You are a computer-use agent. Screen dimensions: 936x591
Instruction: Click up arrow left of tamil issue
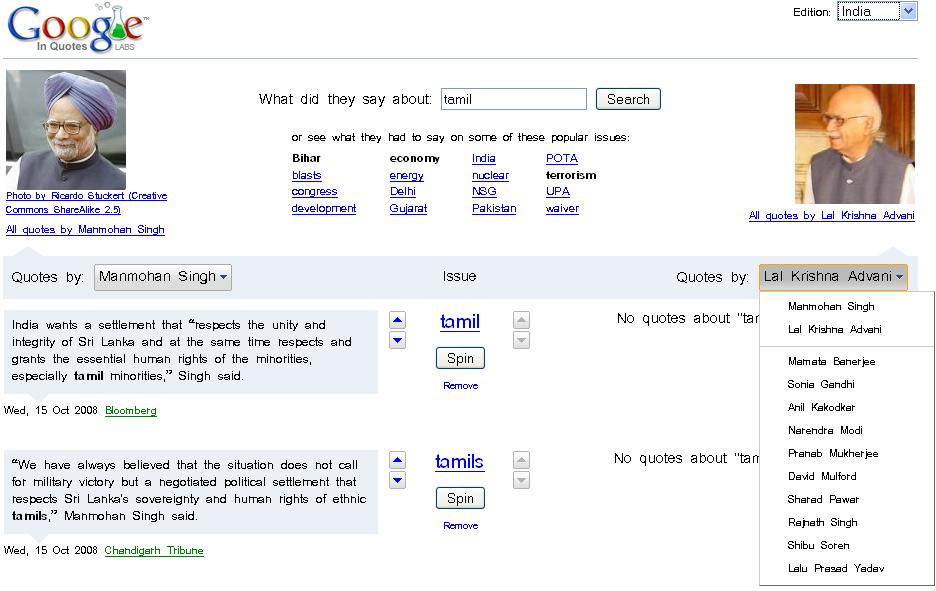pos(397,321)
